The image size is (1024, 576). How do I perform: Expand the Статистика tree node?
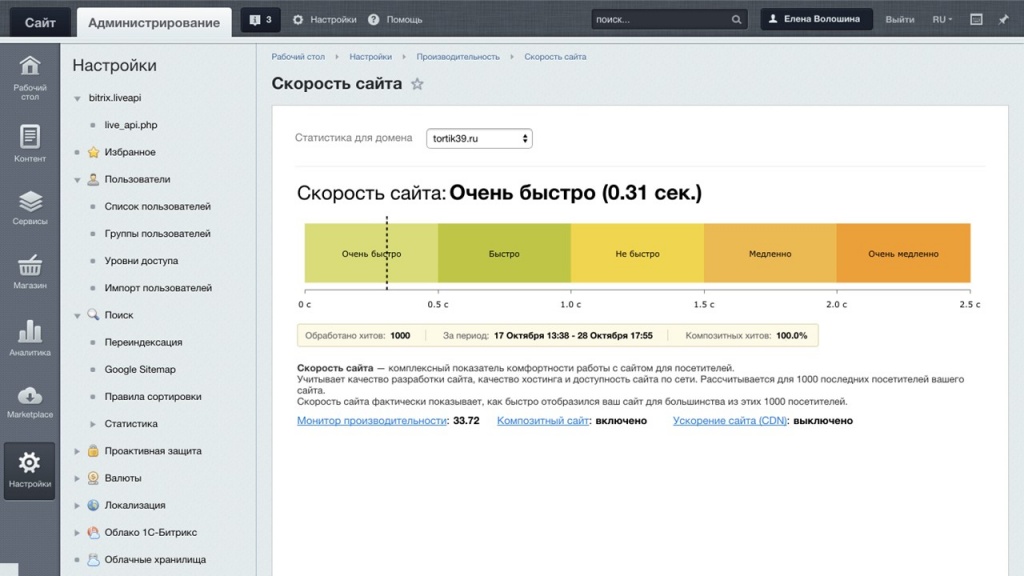pyautogui.click(x=93, y=424)
